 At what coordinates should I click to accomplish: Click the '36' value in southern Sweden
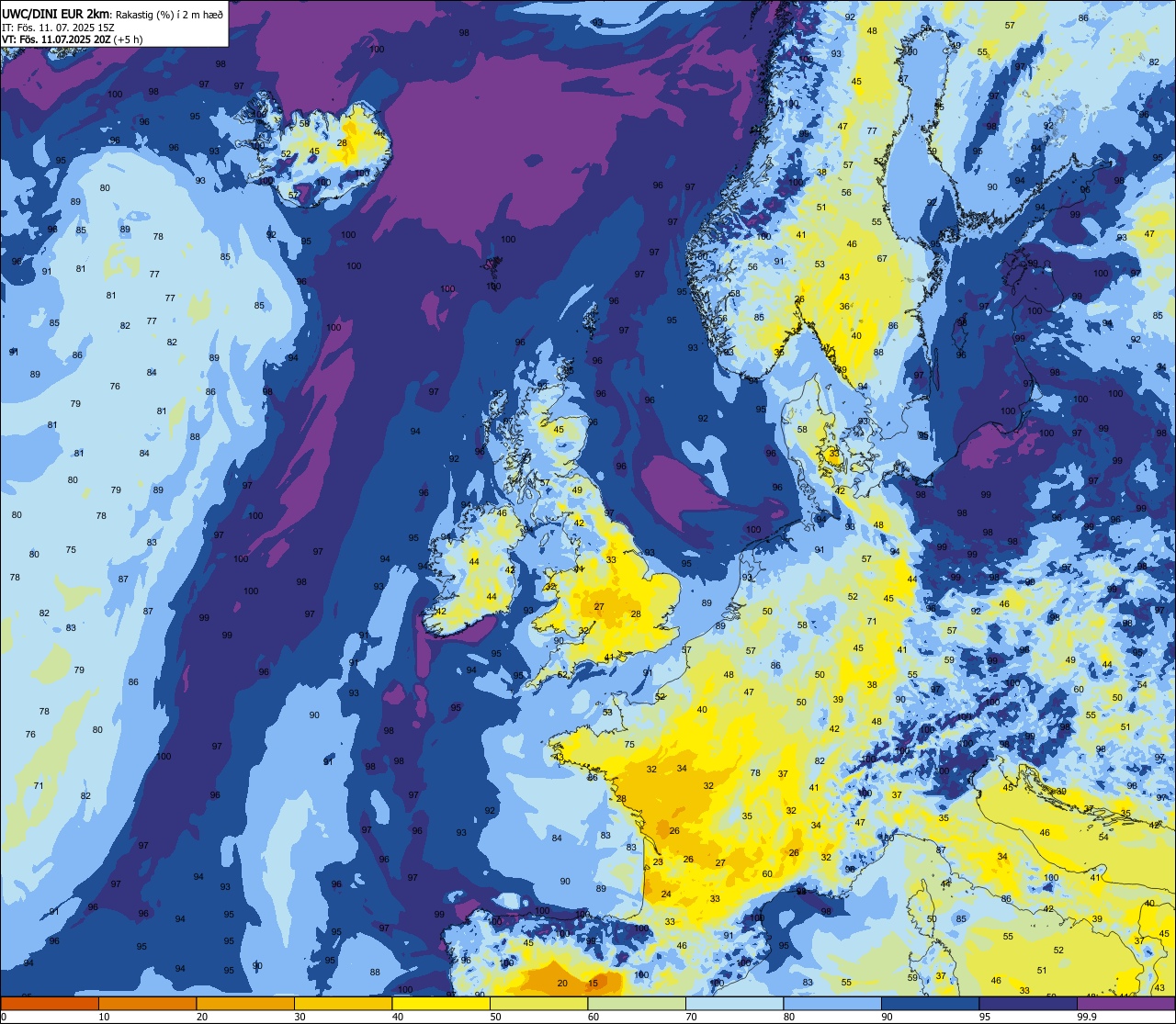coord(845,307)
